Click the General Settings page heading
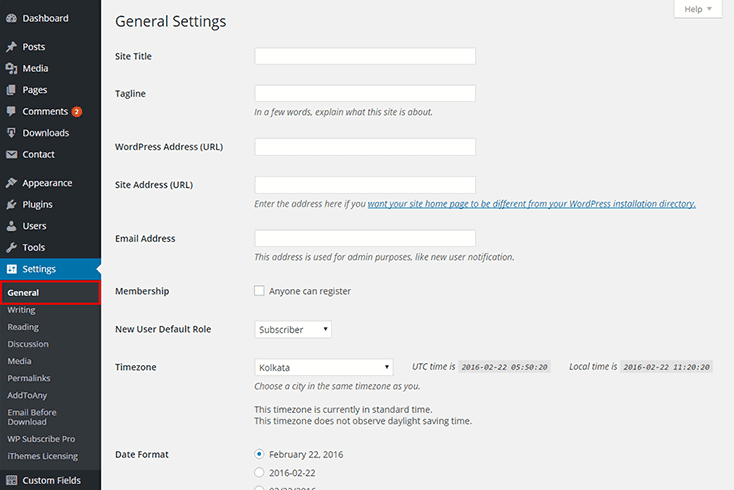 (171, 22)
